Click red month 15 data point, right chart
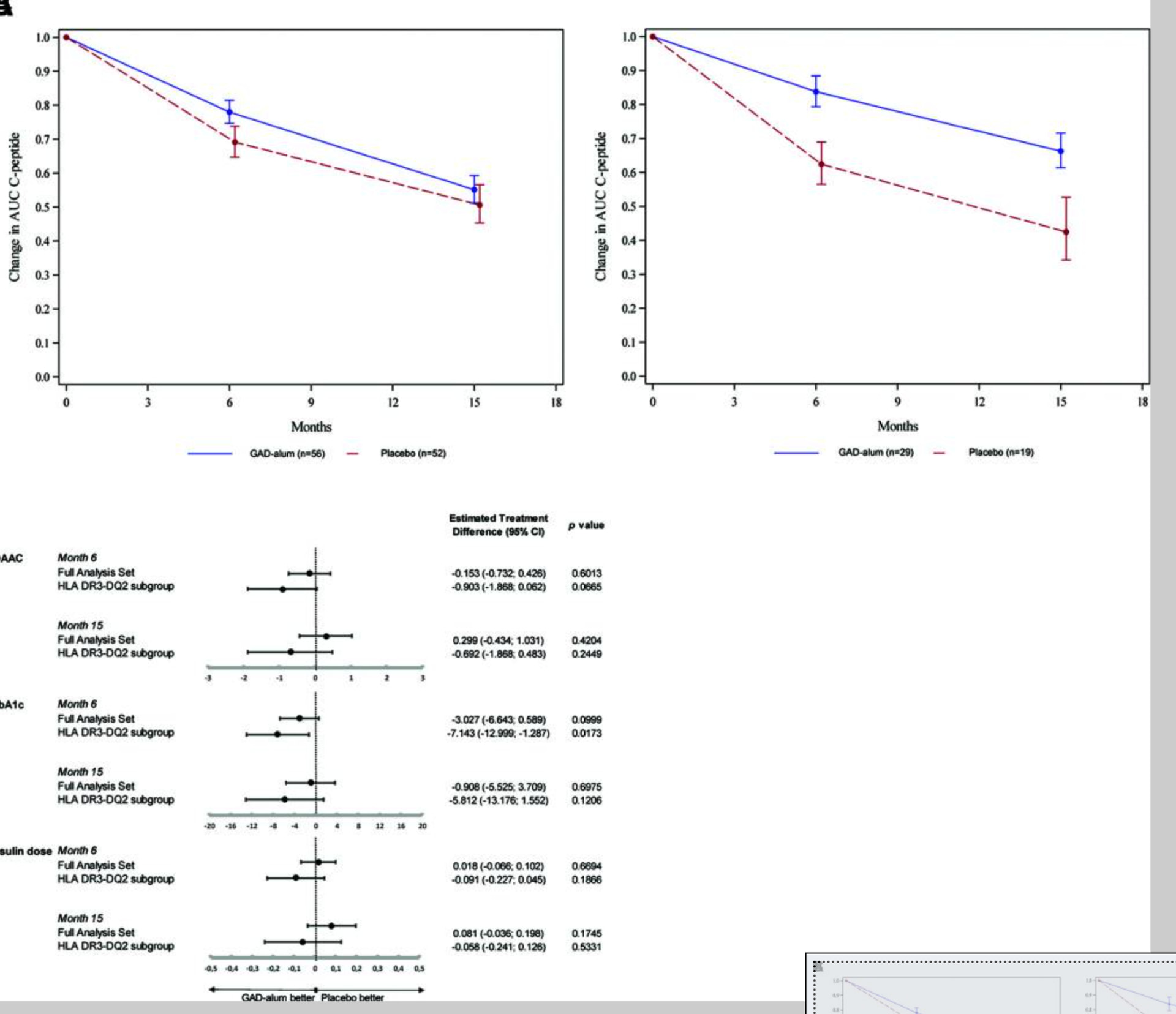 (x=1066, y=232)
